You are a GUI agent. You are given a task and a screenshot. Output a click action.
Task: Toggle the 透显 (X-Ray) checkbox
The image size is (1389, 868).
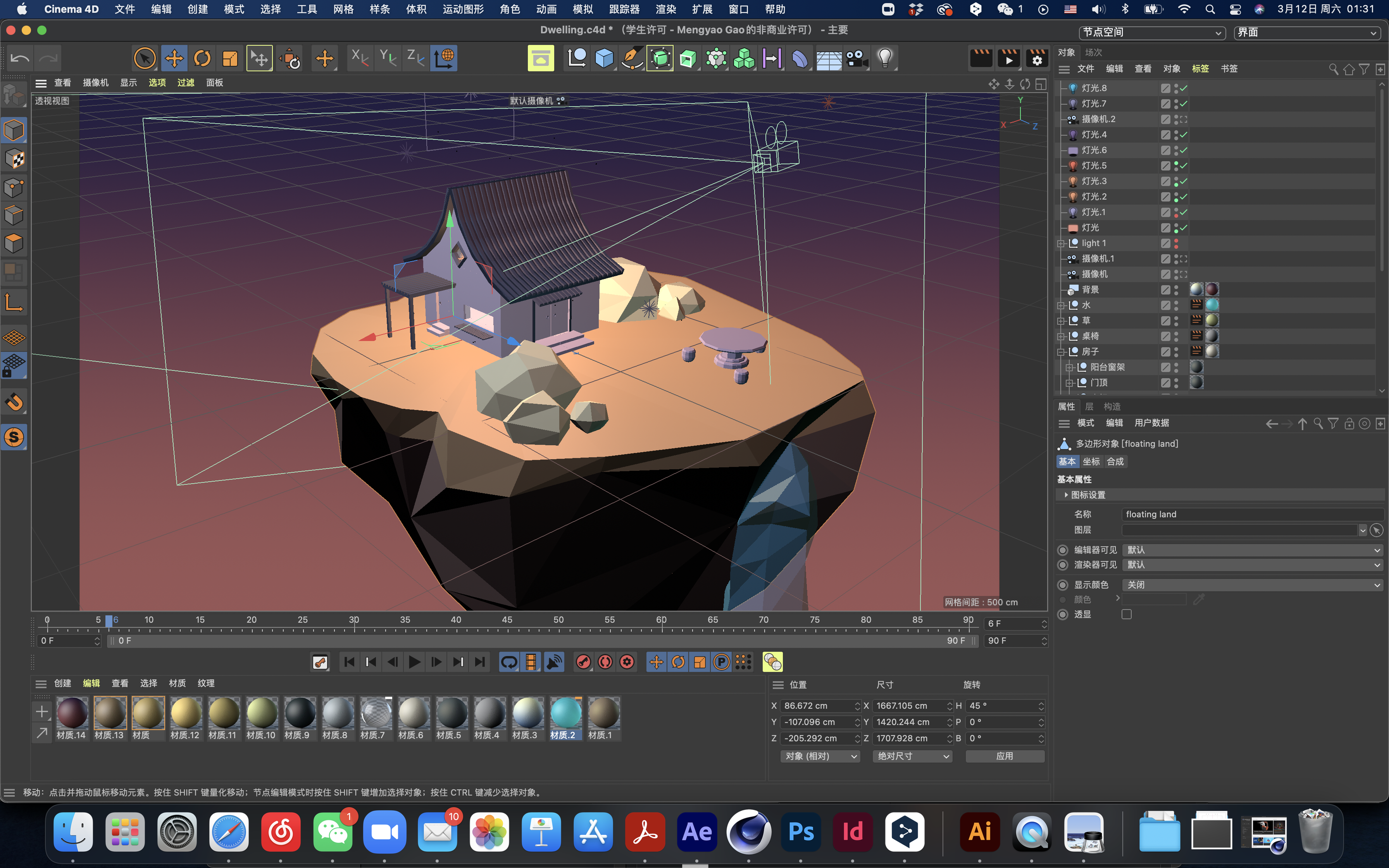pos(1126,614)
